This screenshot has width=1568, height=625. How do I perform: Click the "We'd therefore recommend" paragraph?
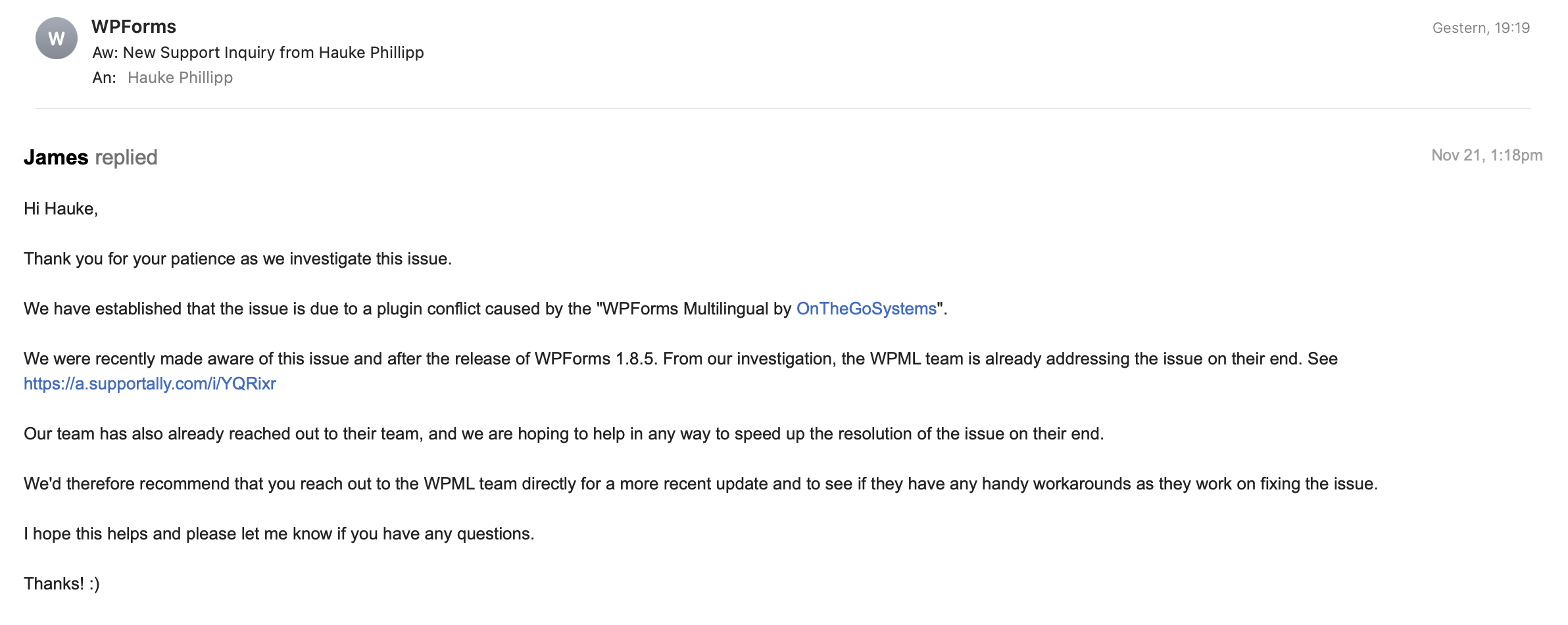coord(700,484)
